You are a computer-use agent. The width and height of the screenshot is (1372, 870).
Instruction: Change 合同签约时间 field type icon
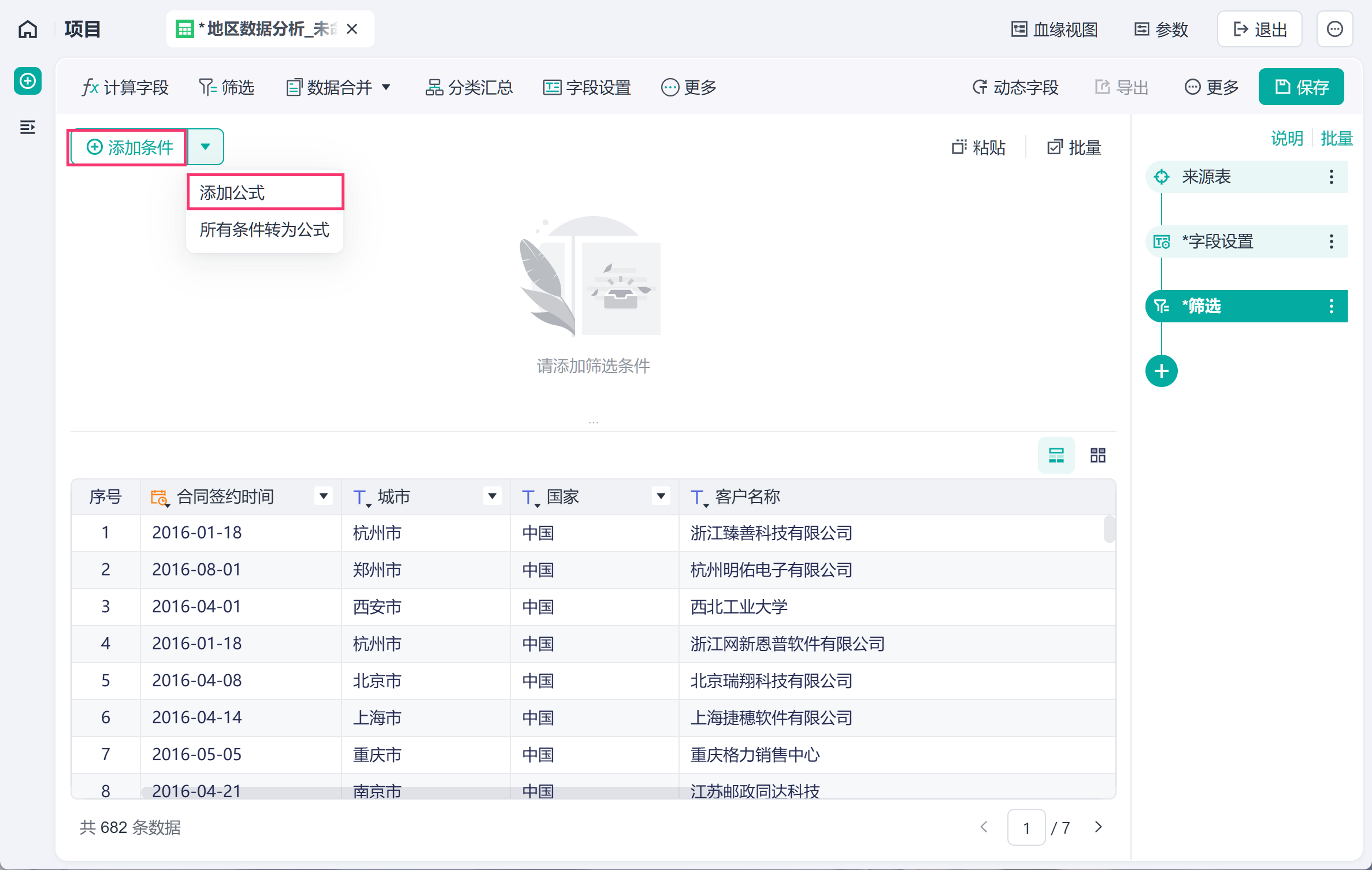tap(160, 497)
